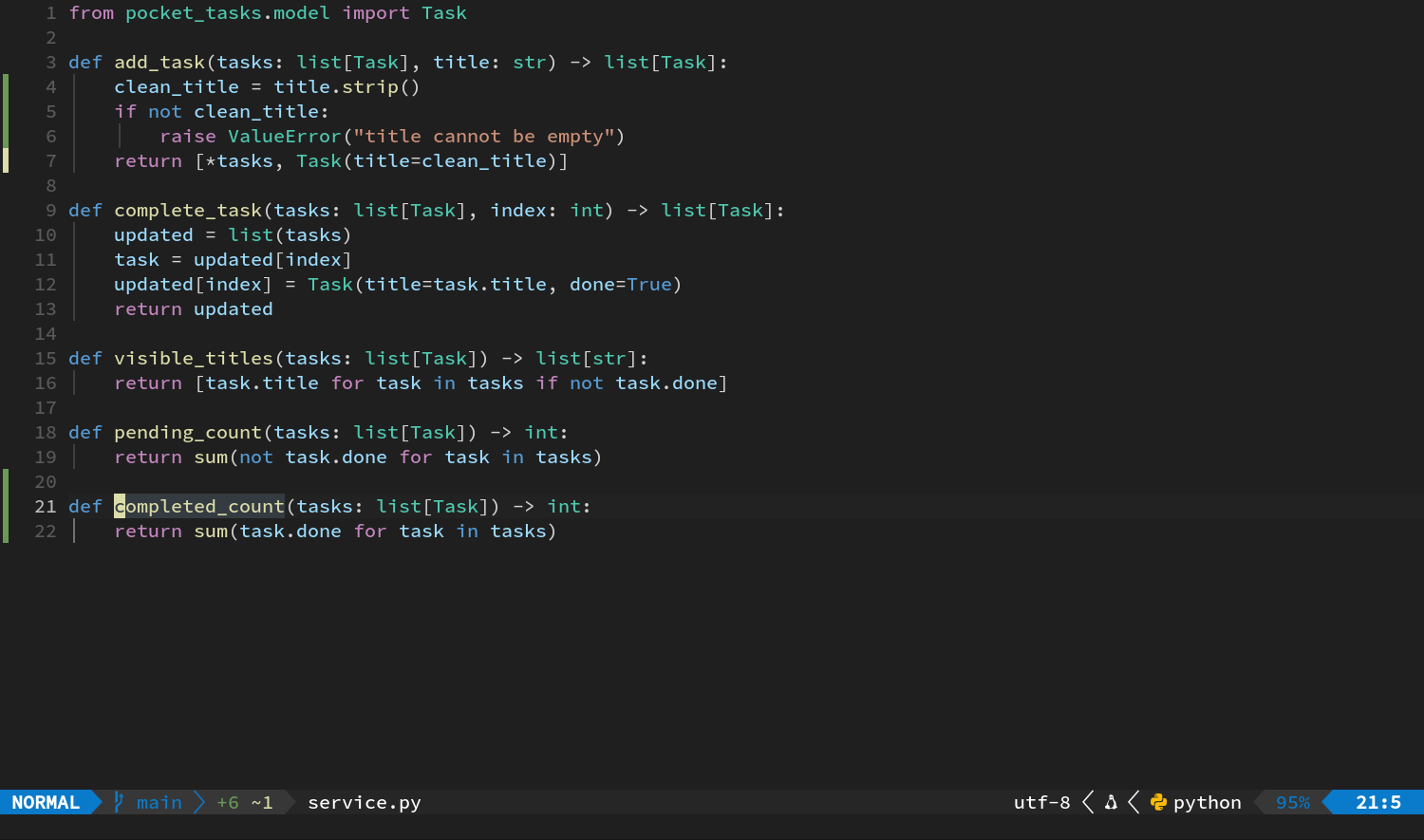Click the visible_titles function name
1424x840 pixels.
(x=194, y=359)
